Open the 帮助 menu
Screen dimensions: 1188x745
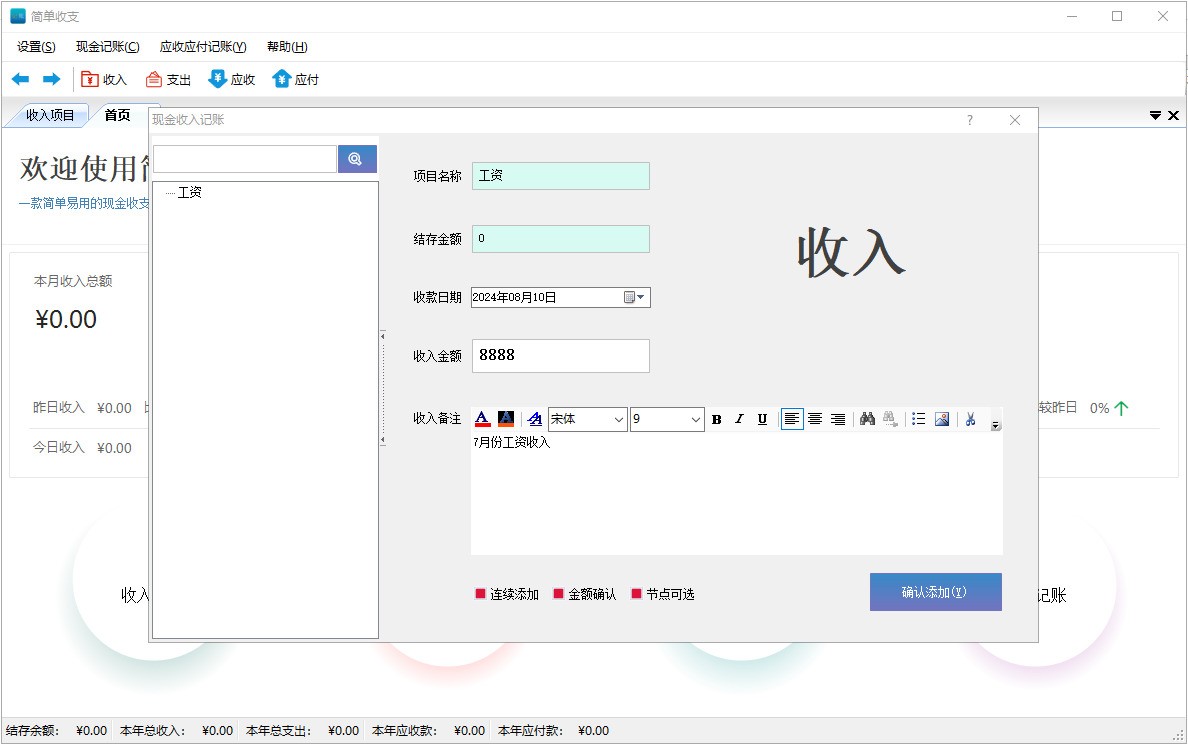coord(285,46)
